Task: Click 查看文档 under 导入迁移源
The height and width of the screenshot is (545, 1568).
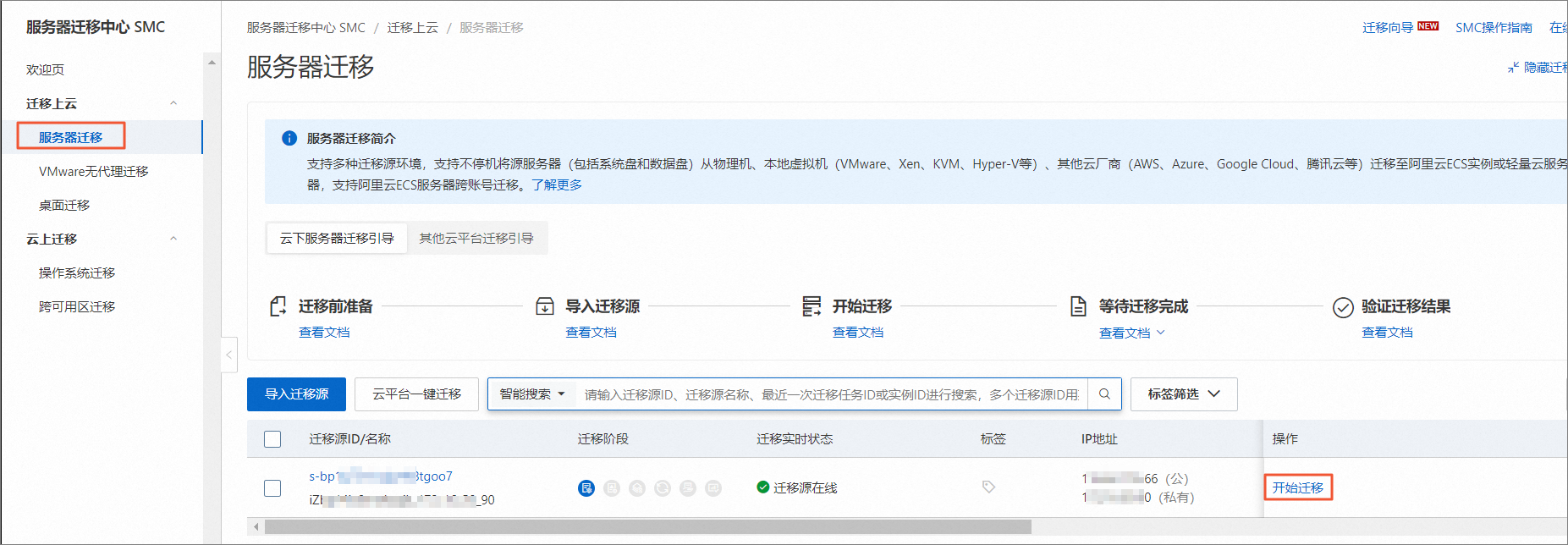Action: pyautogui.click(x=591, y=333)
